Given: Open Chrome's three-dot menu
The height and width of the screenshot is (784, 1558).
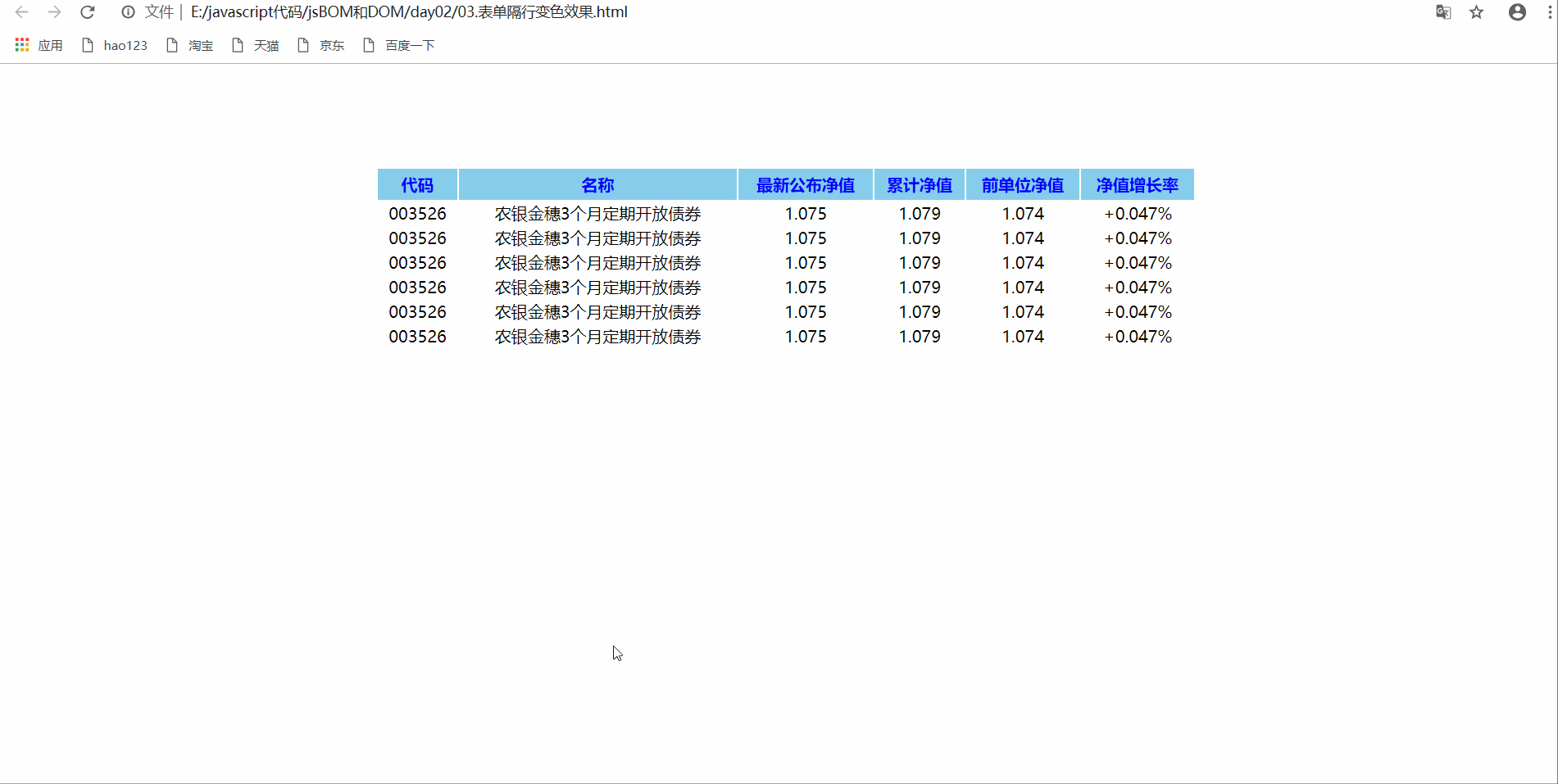Looking at the screenshot, I should point(1551,12).
